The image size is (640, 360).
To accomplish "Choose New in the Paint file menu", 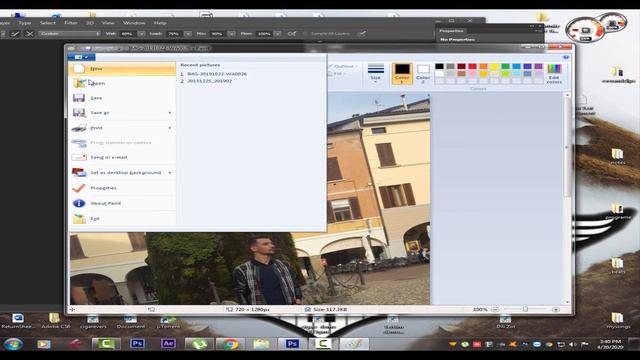I will coord(122,69).
